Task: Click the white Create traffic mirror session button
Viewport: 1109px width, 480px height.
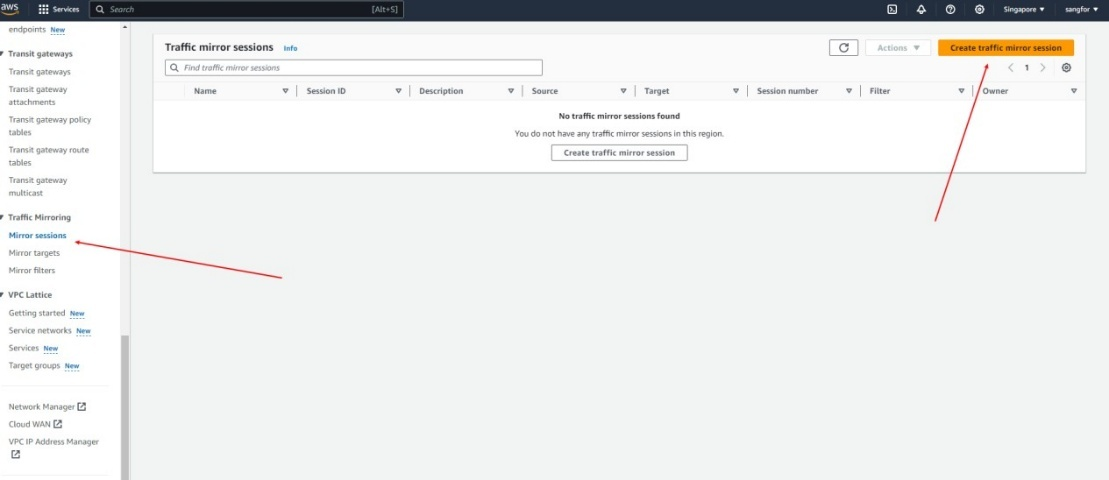Action: [619, 153]
